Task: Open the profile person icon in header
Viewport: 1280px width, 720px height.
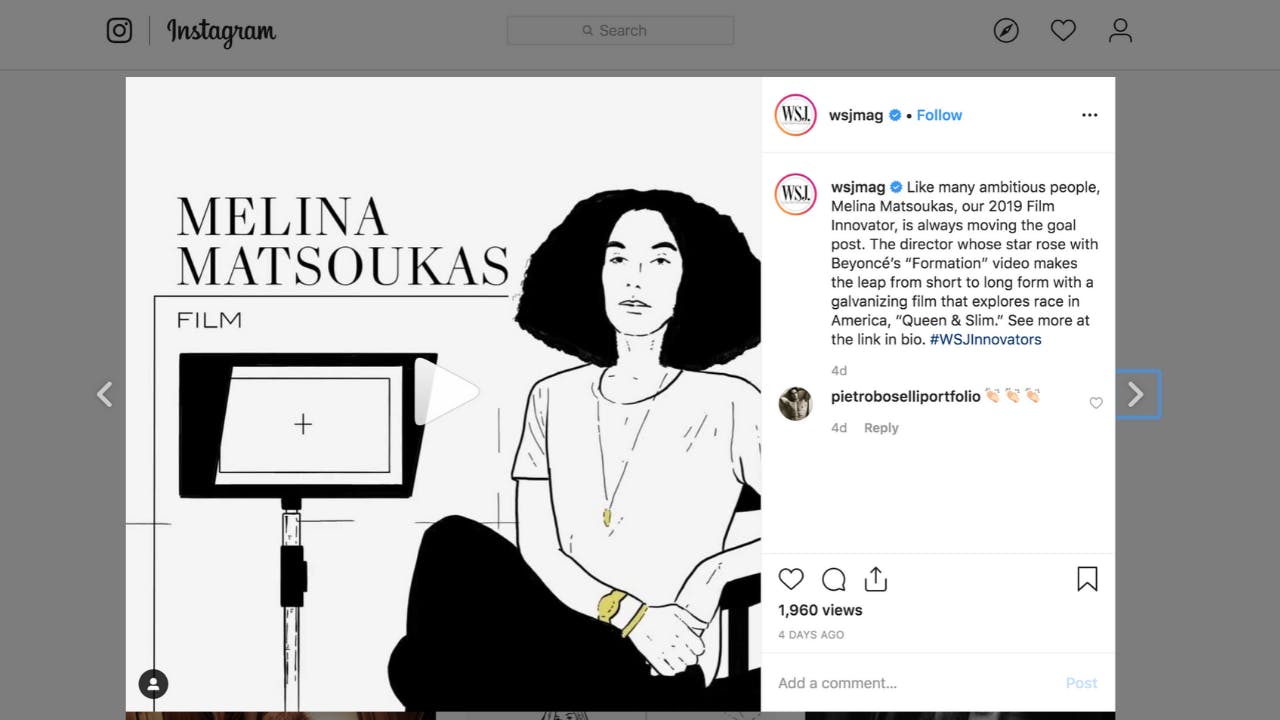Action: pyautogui.click(x=1120, y=31)
